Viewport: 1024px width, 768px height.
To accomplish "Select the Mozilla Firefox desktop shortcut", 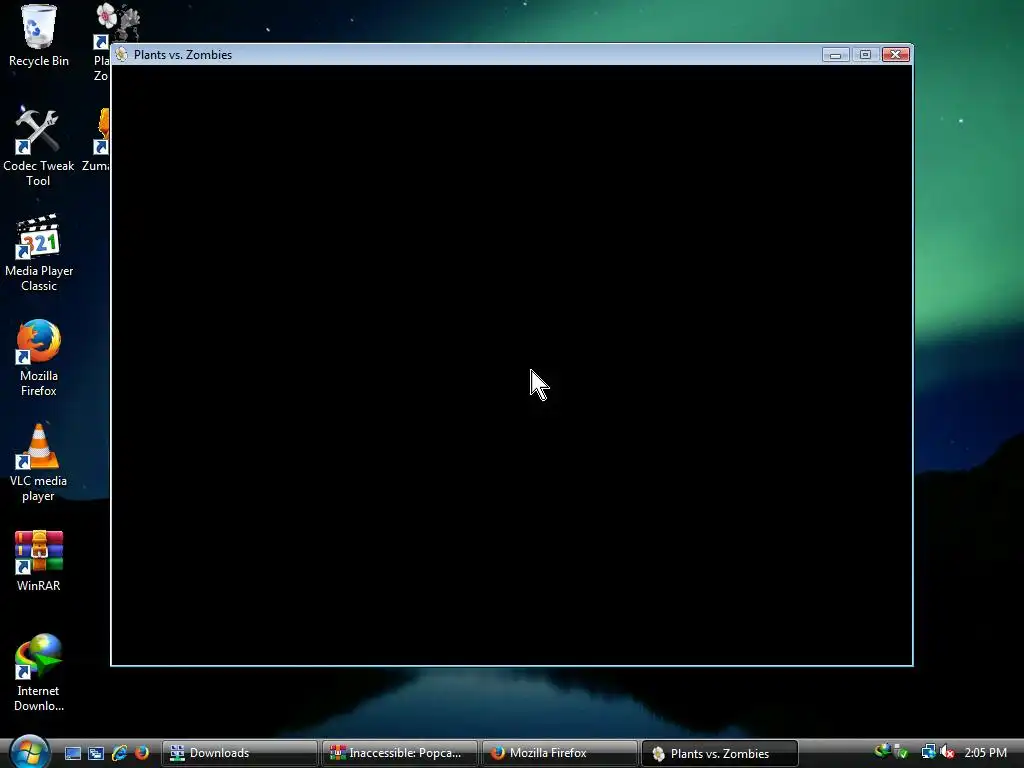I will click(39, 358).
